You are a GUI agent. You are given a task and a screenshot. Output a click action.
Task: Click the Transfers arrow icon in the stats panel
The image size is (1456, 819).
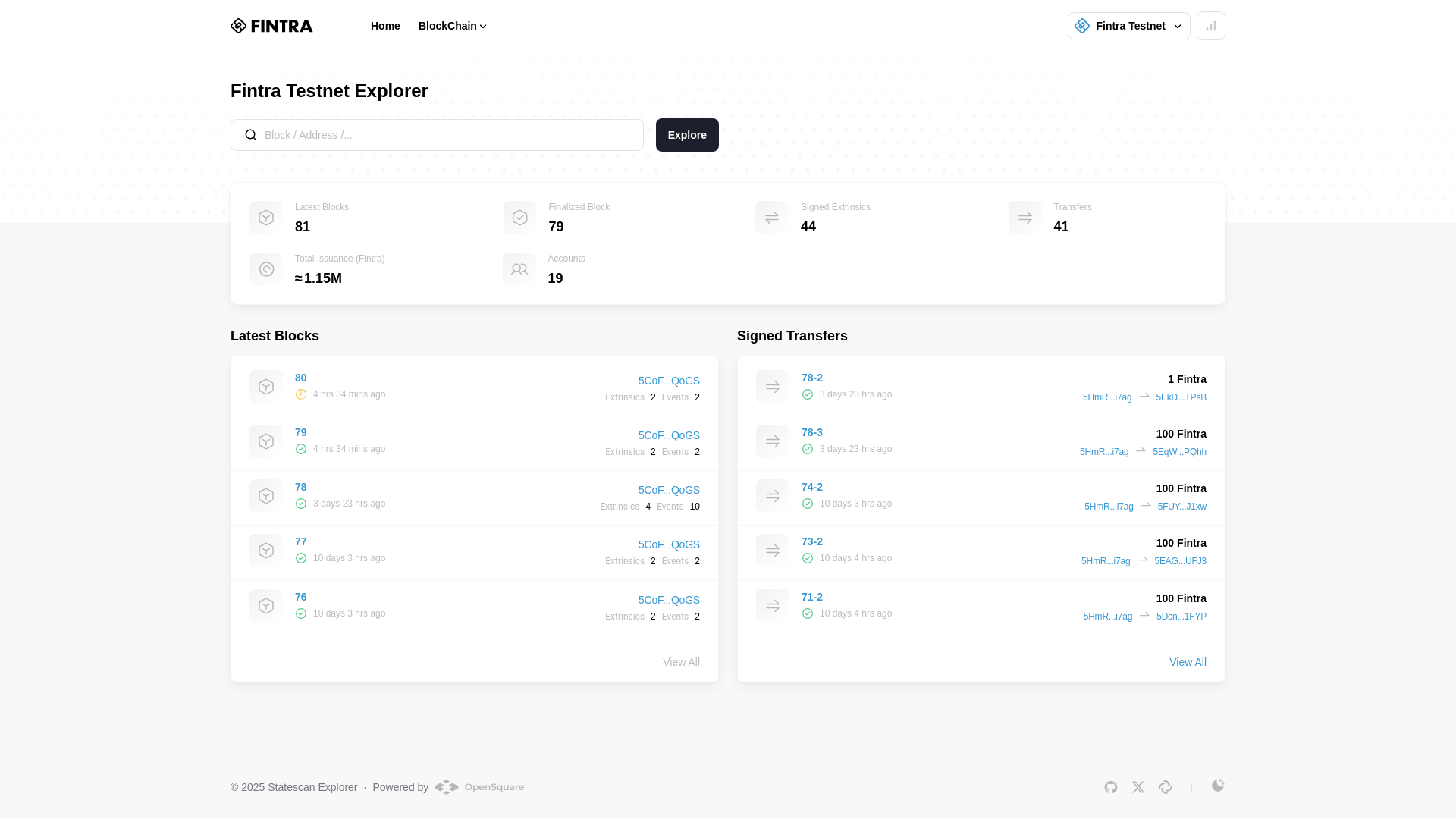[1025, 218]
